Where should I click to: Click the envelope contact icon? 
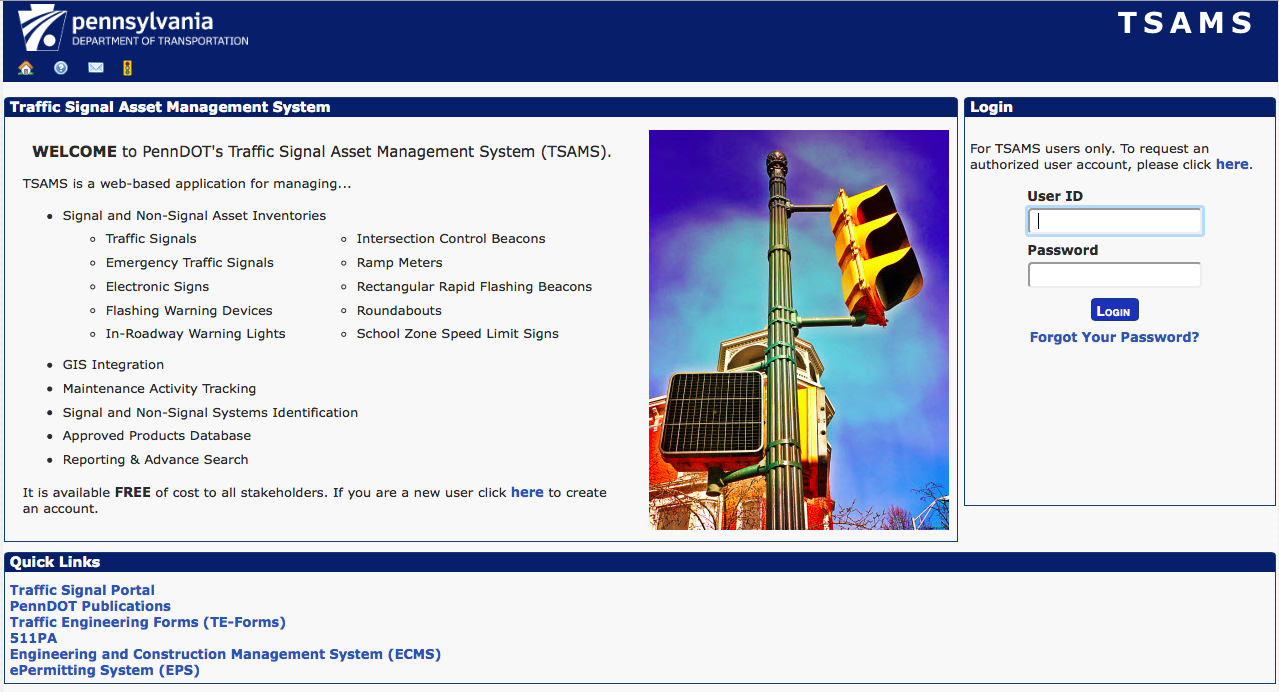(95, 67)
